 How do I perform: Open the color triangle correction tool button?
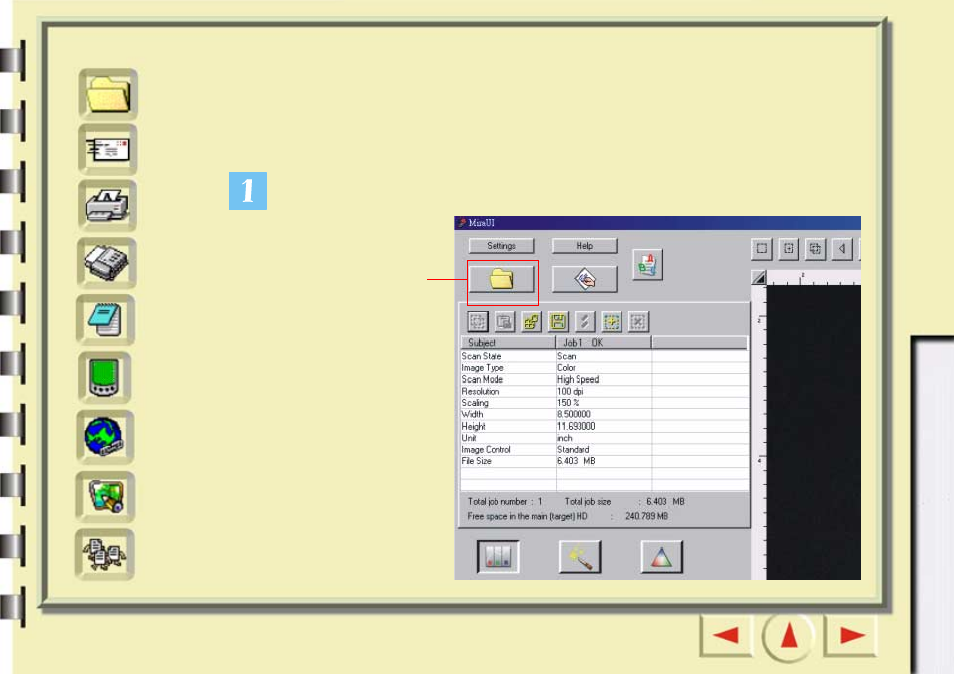tap(662, 557)
